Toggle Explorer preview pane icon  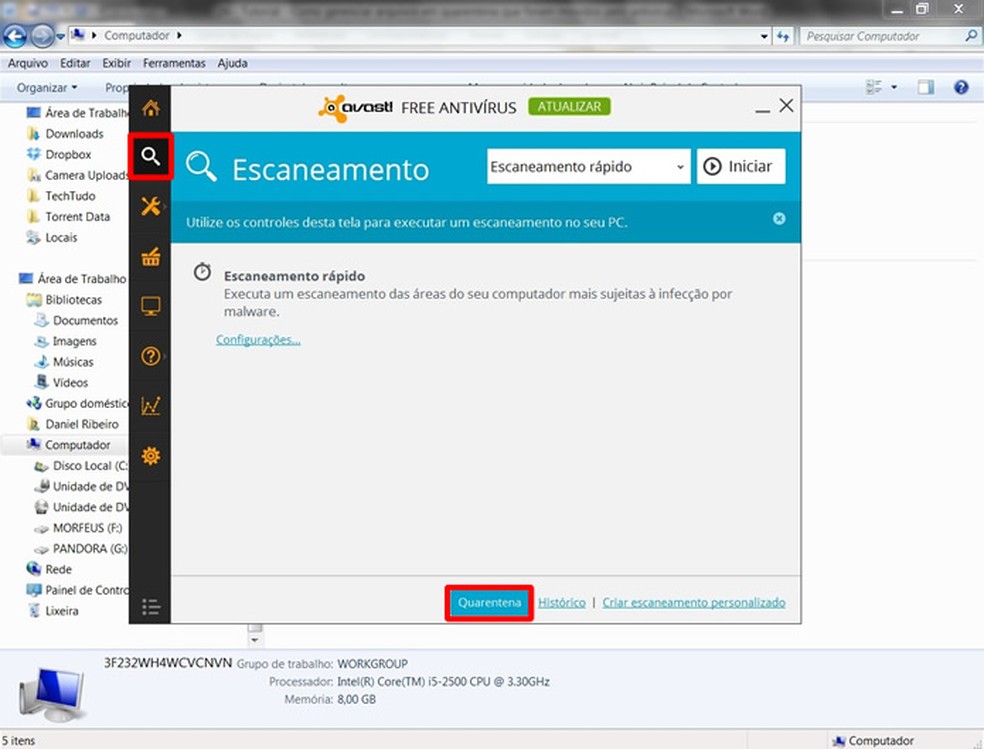click(x=926, y=87)
